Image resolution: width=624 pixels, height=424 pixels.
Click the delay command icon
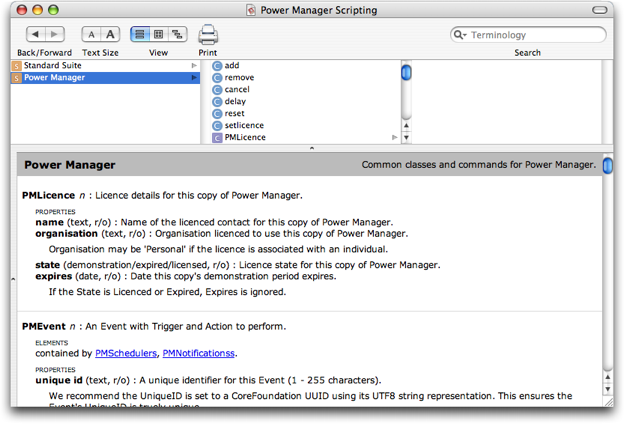coord(217,102)
